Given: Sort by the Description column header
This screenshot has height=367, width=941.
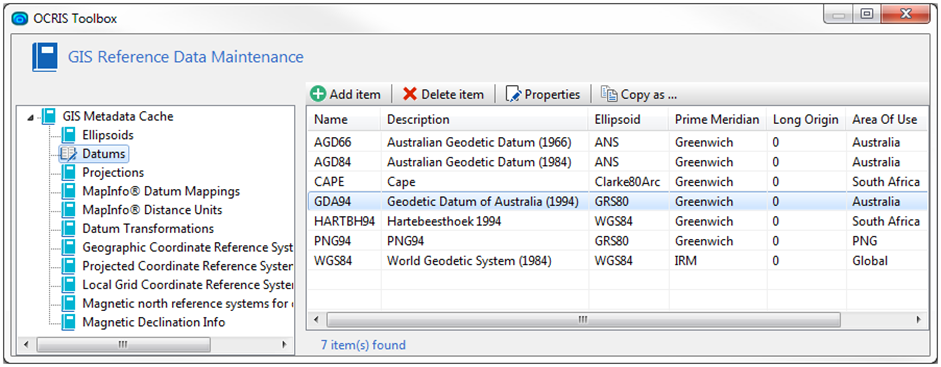Looking at the screenshot, I should tap(484, 119).
